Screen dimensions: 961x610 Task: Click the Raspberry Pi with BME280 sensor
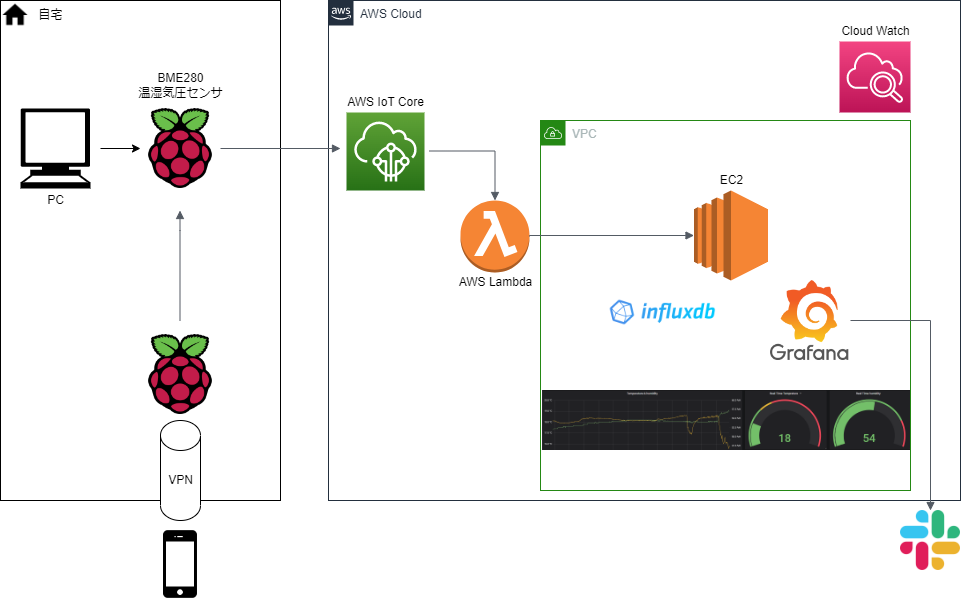180,148
